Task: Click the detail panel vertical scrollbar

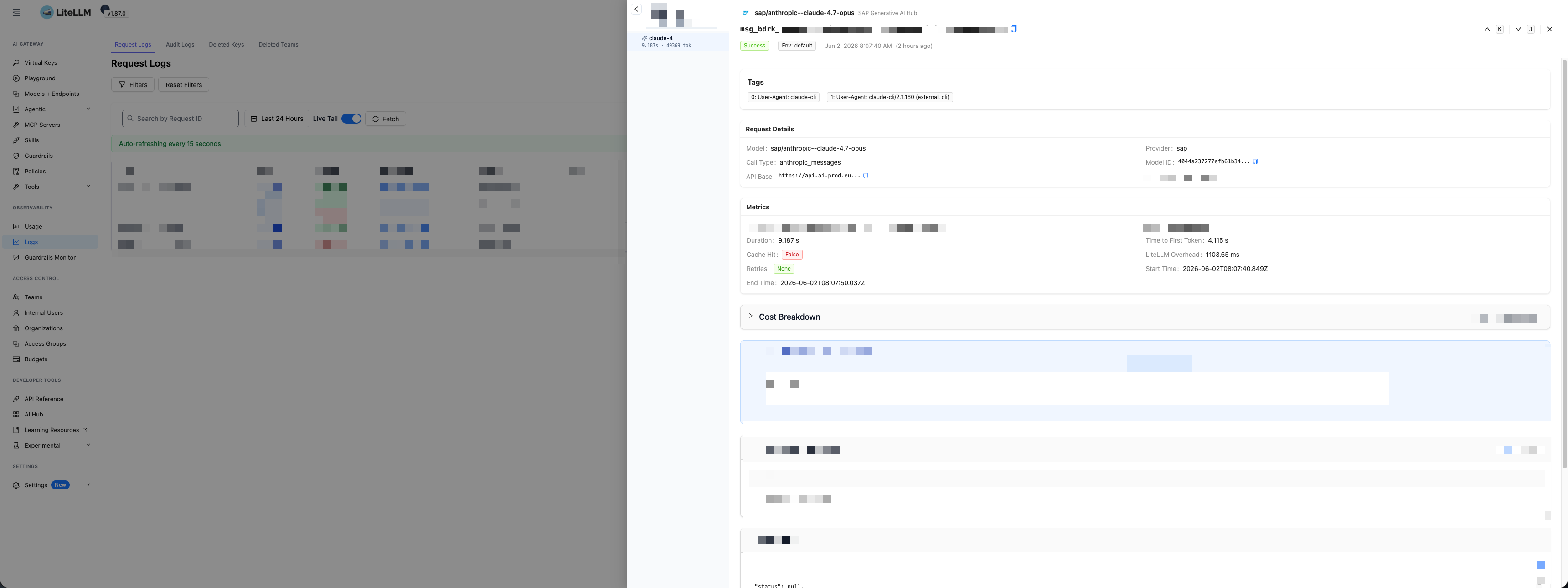Action: tap(1564, 263)
